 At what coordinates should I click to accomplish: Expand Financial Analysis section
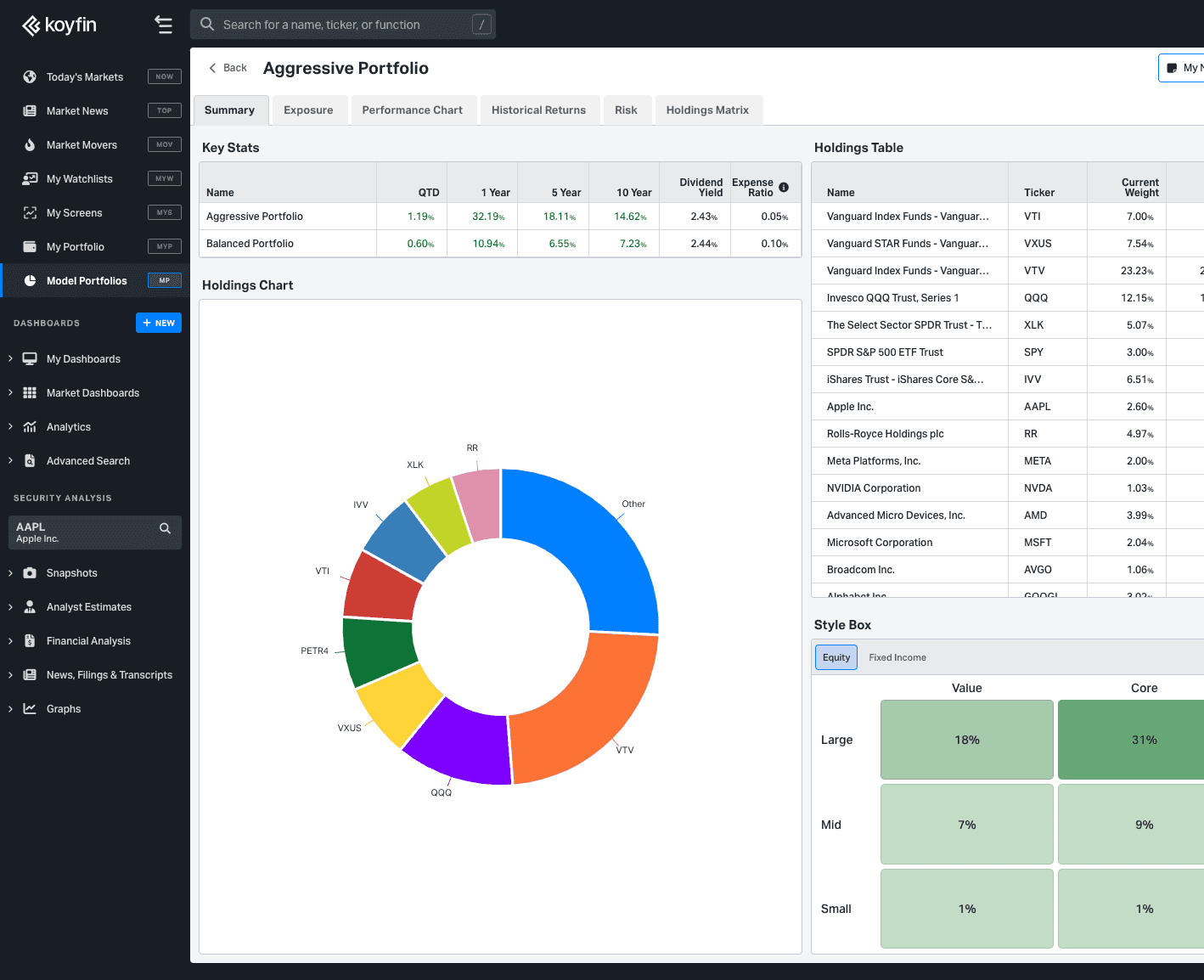click(10, 641)
